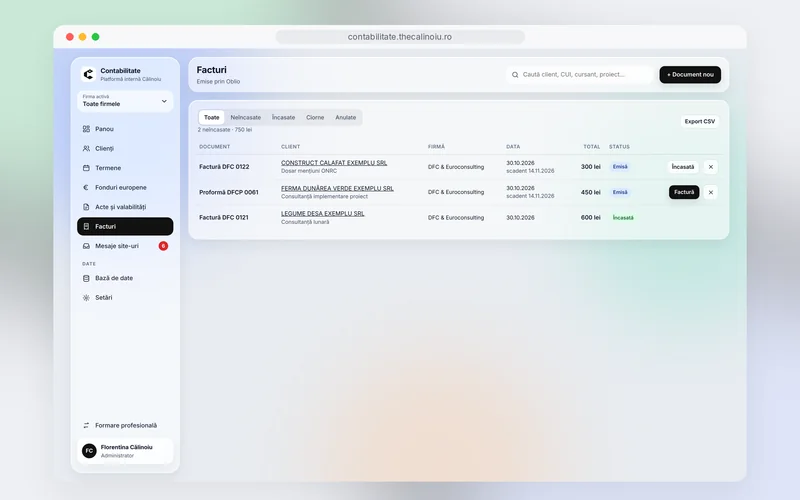800x500 pixels.
Task: Click the Dosar mențiuni ONRC description
Action: (309, 171)
